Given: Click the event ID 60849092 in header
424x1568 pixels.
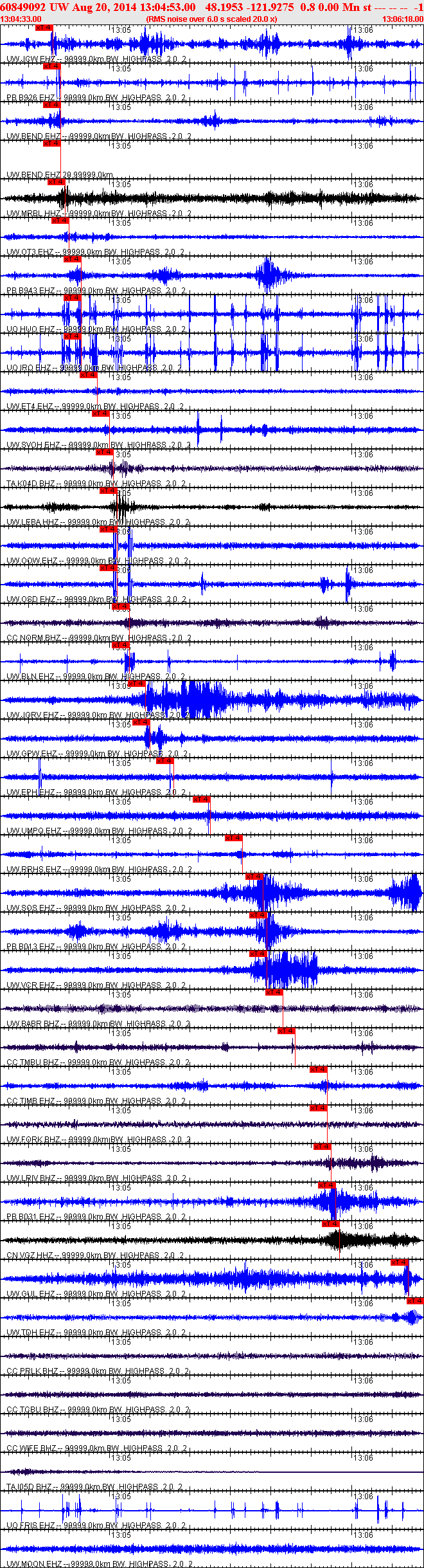Looking at the screenshot, I should [22, 7].
